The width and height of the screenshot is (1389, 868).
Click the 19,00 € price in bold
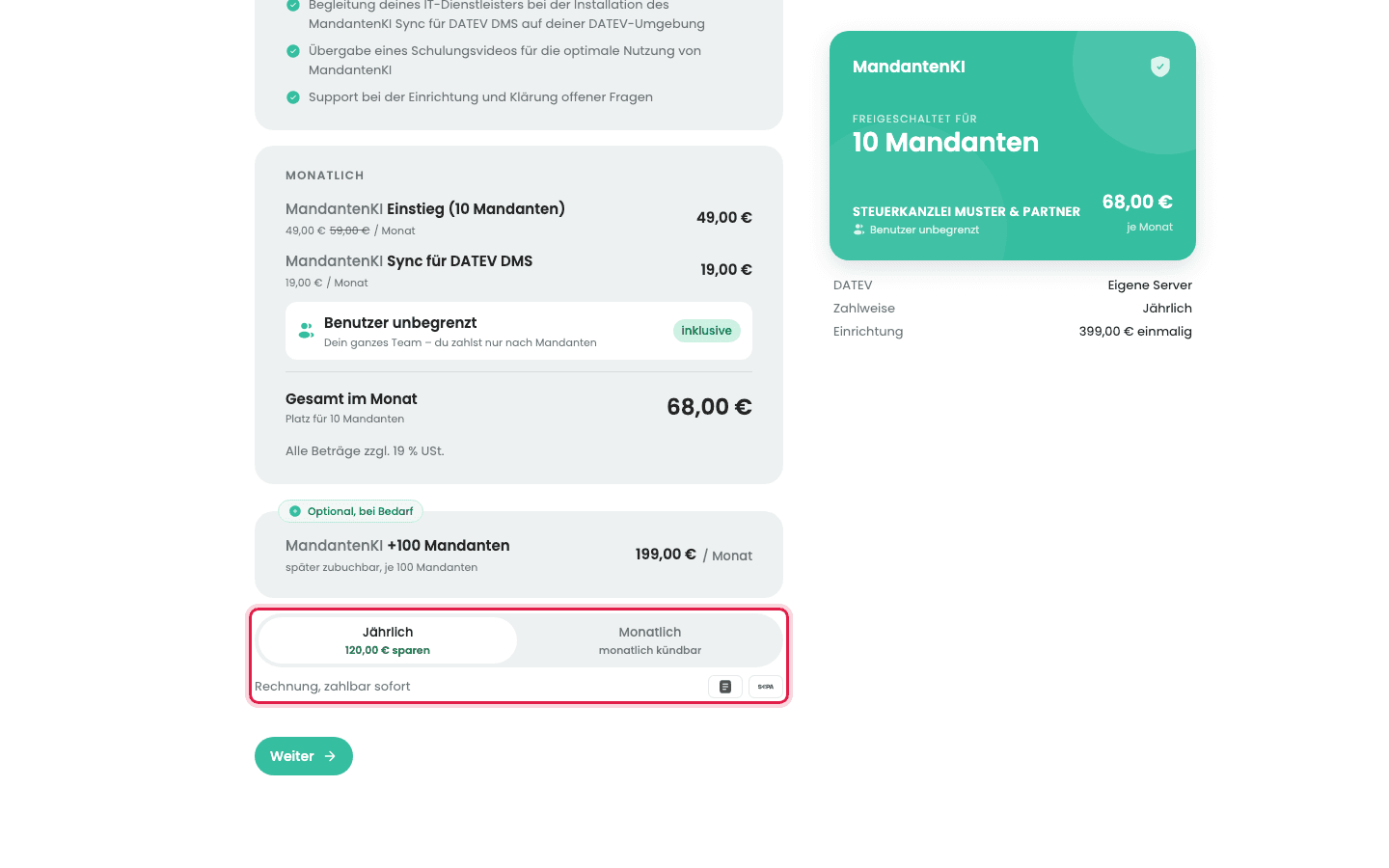[x=726, y=270]
